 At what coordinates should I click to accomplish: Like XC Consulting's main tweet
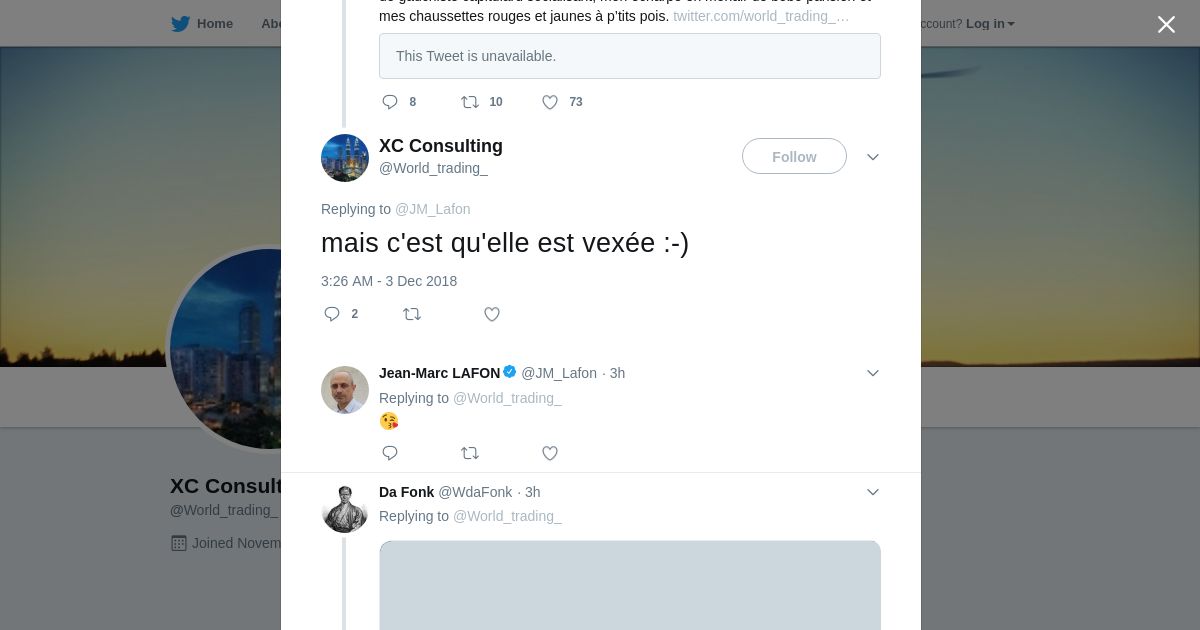click(492, 314)
